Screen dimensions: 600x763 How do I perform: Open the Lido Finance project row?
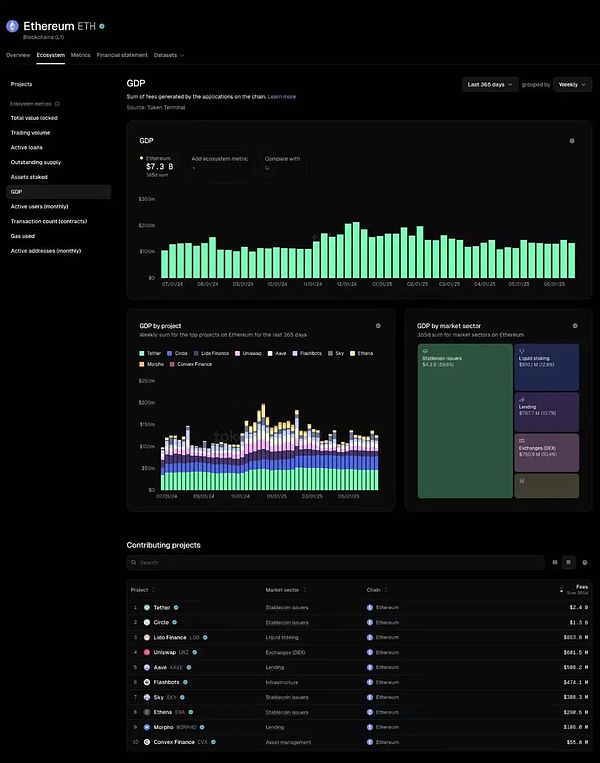[168, 637]
